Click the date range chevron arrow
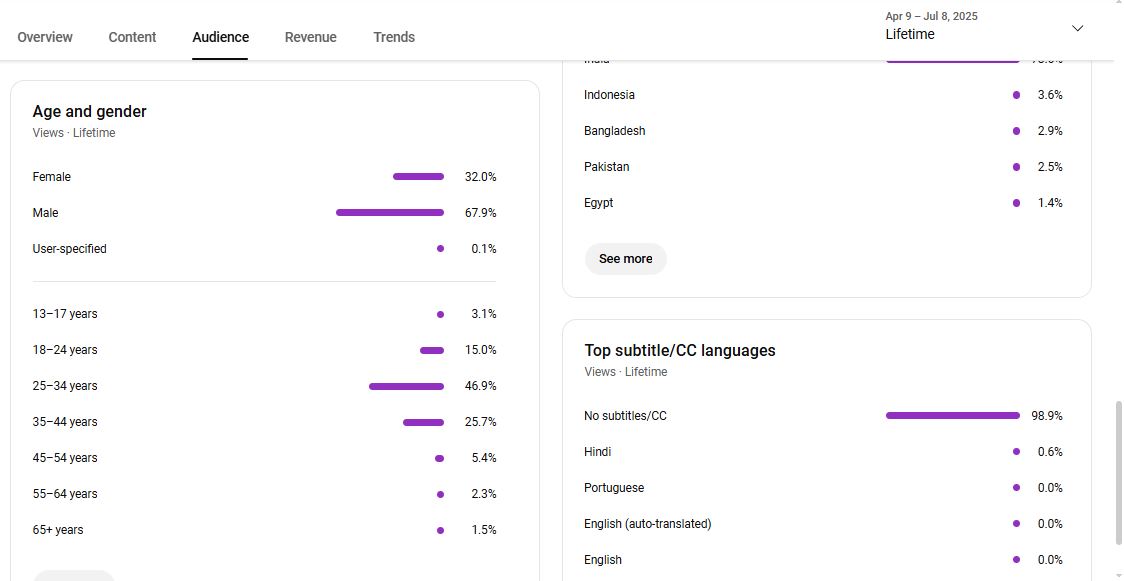This screenshot has height=581, width=1124. tap(1077, 28)
